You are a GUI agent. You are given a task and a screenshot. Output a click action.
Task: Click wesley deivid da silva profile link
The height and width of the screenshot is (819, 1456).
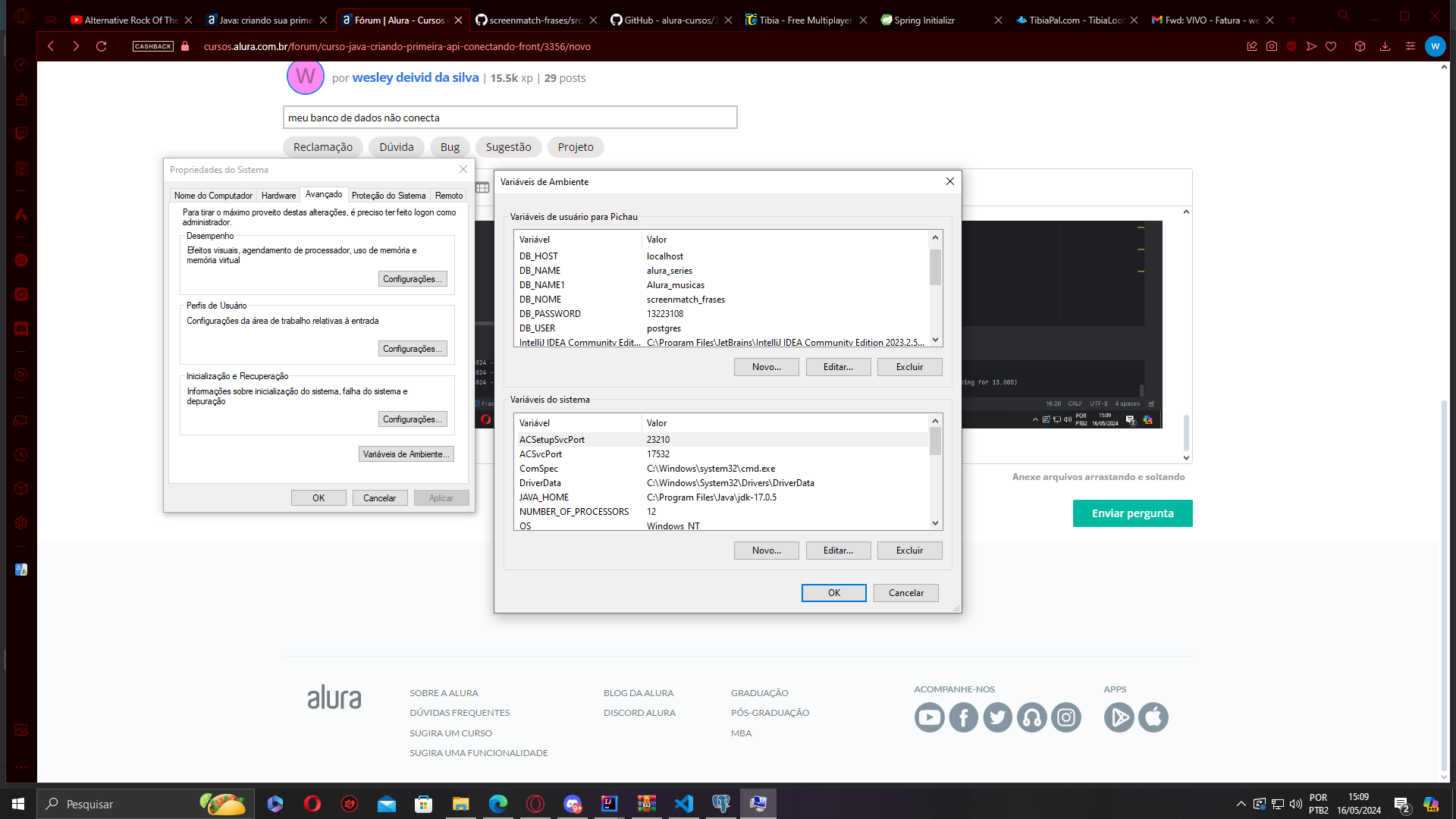416,77
